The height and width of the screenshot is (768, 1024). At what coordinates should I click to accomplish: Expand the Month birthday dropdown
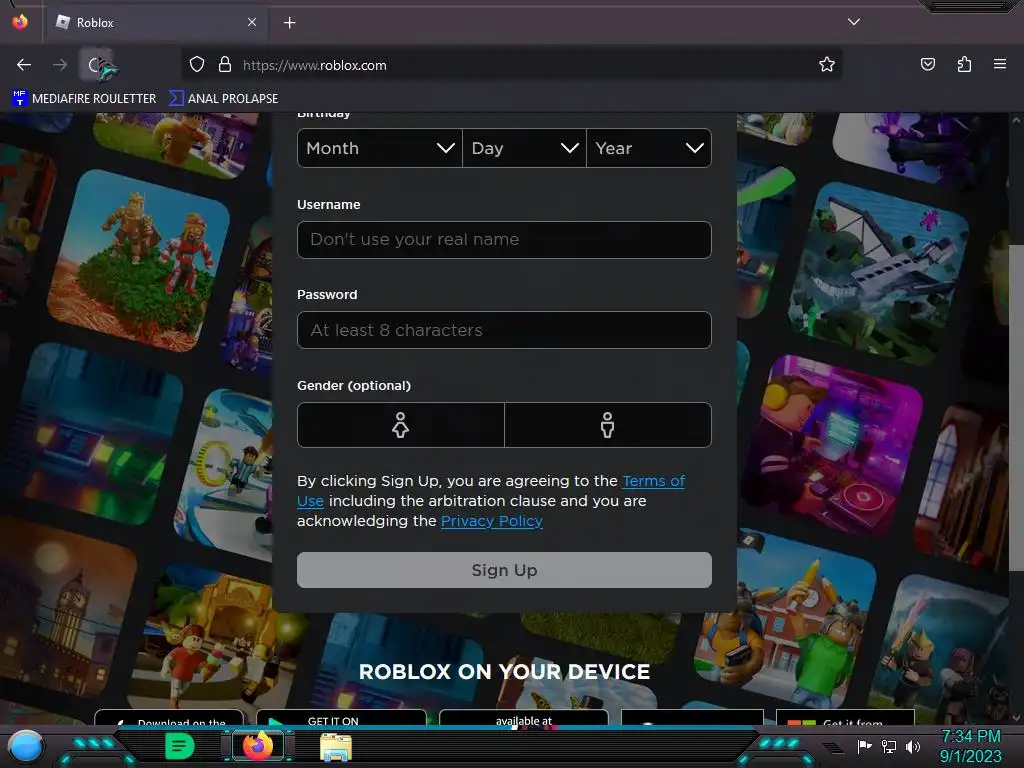pos(379,148)
